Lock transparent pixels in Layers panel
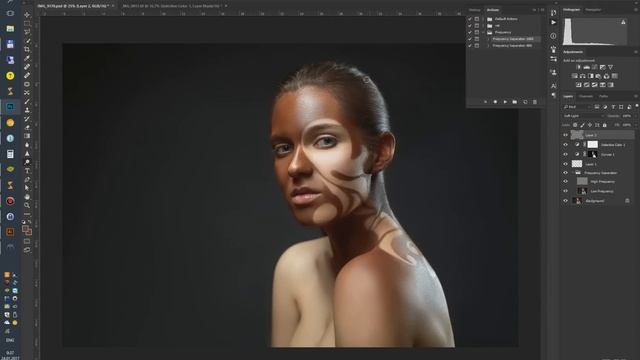The width and height of the screenshot is (640, 360). 575,125
